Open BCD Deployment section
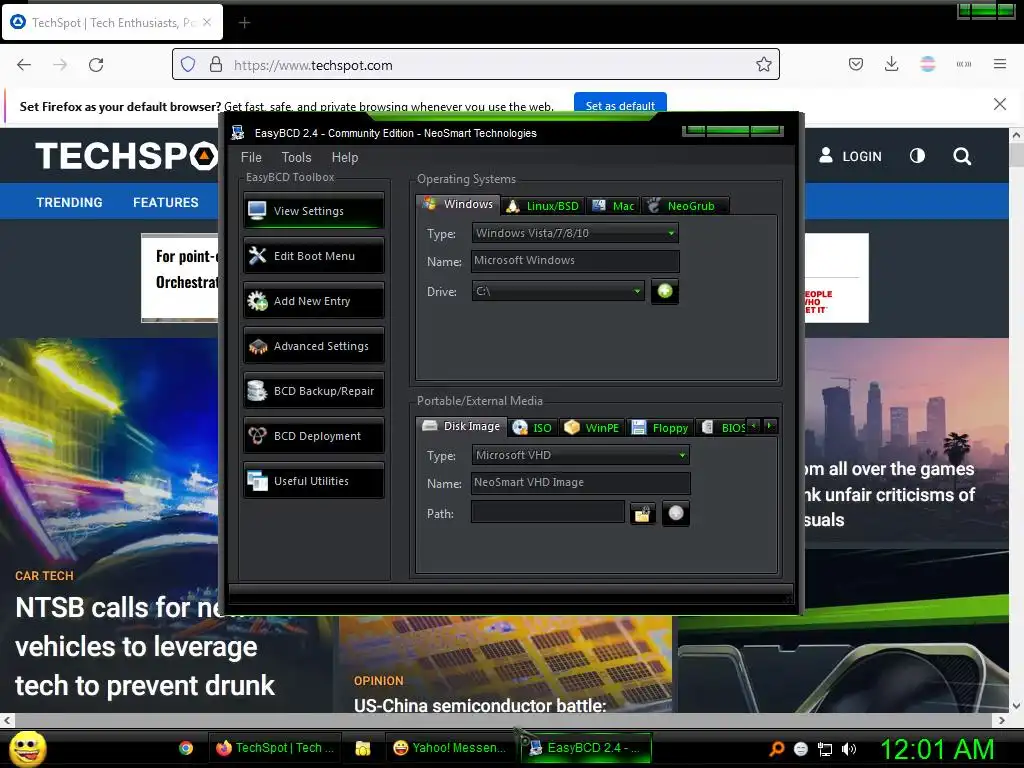This screenshot has width=1024, height=768. (314, 436)
